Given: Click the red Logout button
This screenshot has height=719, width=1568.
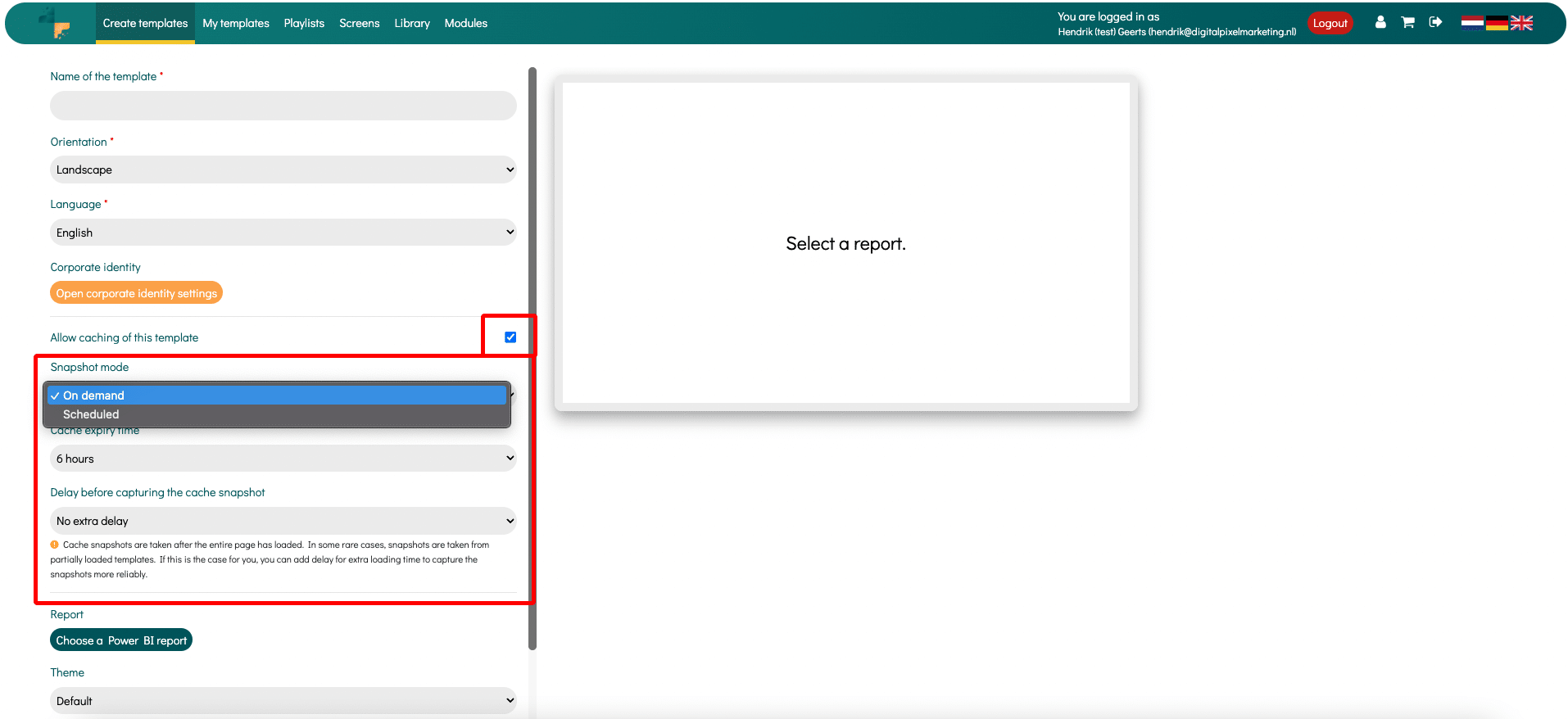Looking at the screenshot, I should [x=1330, y=23].
